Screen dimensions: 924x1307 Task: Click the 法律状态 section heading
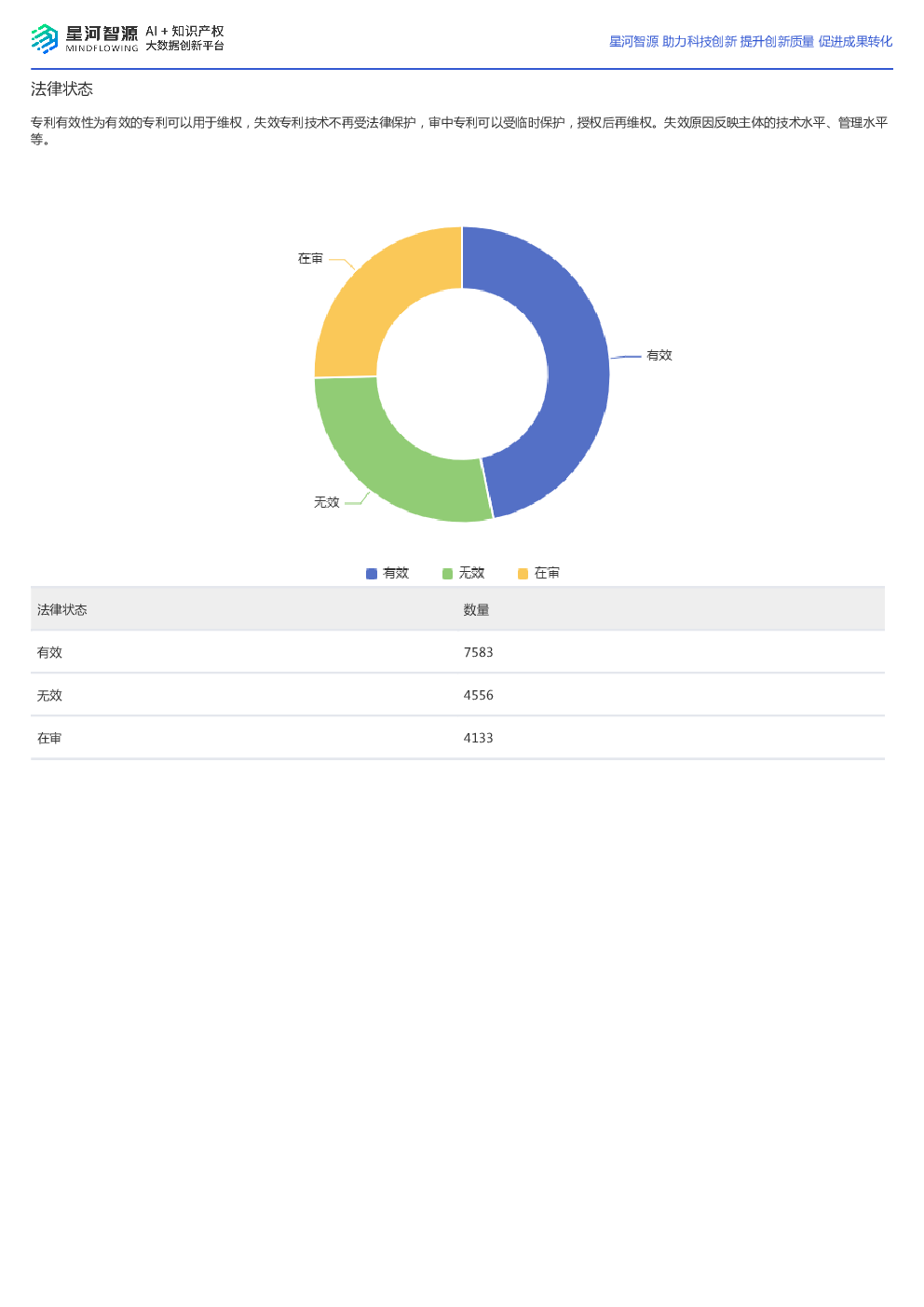point(61,89)
